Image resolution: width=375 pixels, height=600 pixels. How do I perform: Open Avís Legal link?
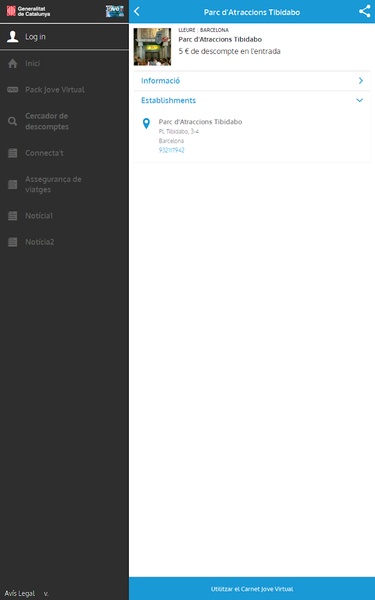click(x=20, y=593)
